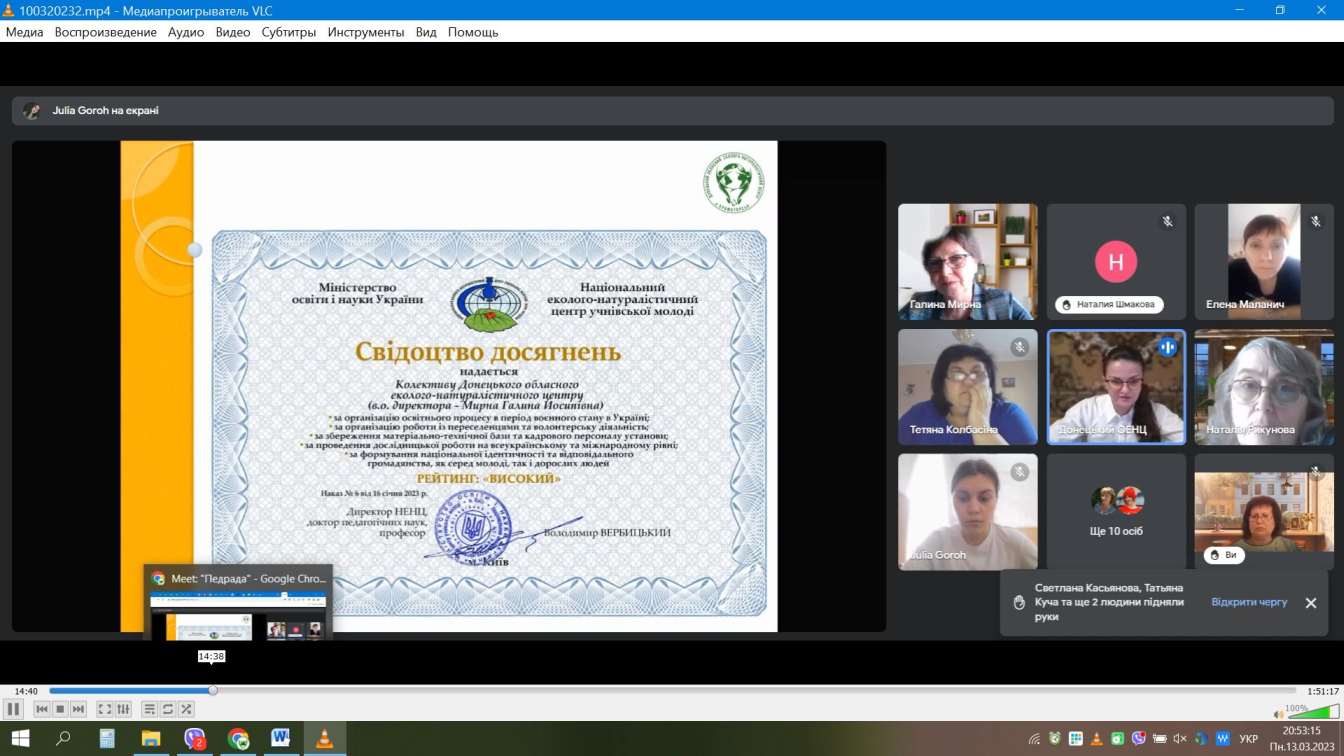
Task: Open the Медиа menu
Action: pyautogui.click(x=25, y=32)
